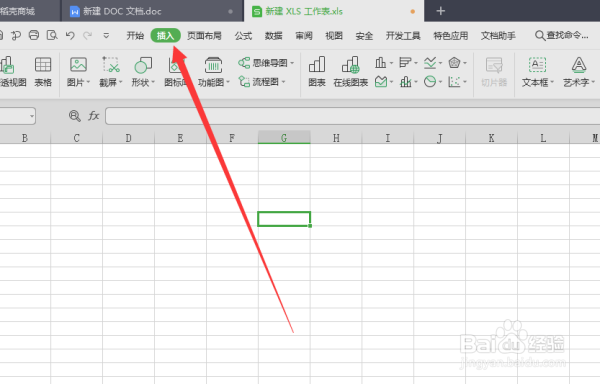The image size is (600, 384).
Task: Open the Name Box dropdown arrow
Action: coord(32,116)
